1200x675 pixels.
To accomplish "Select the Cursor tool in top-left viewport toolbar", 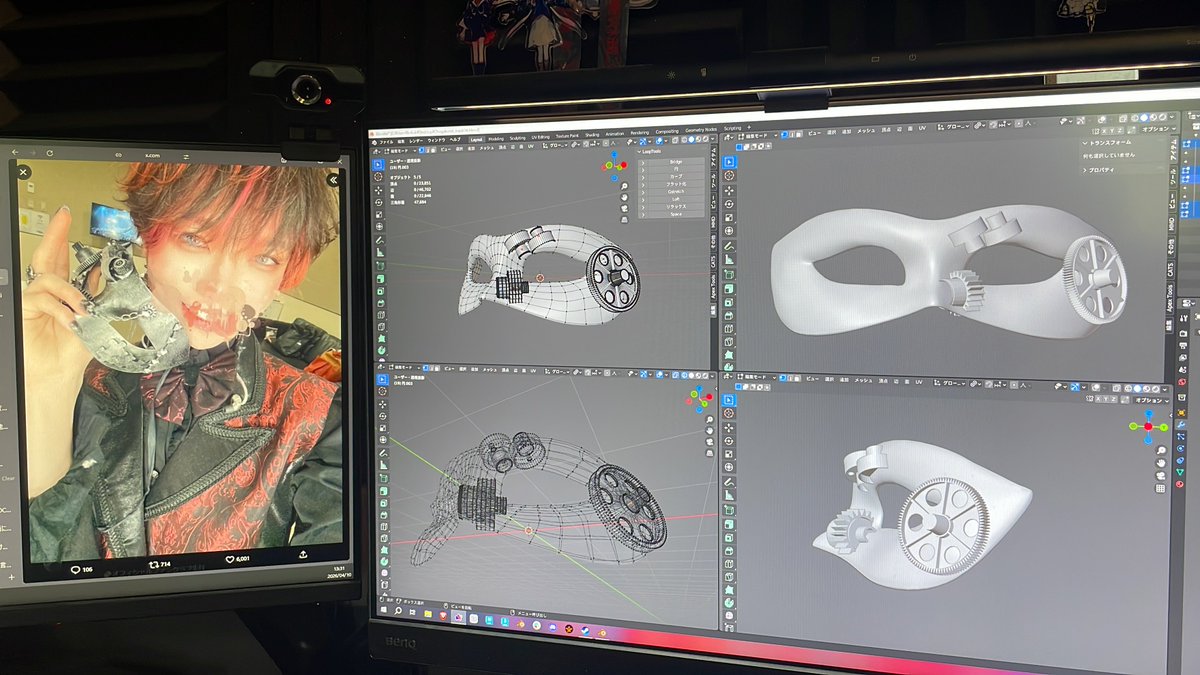I will point(378,177).
